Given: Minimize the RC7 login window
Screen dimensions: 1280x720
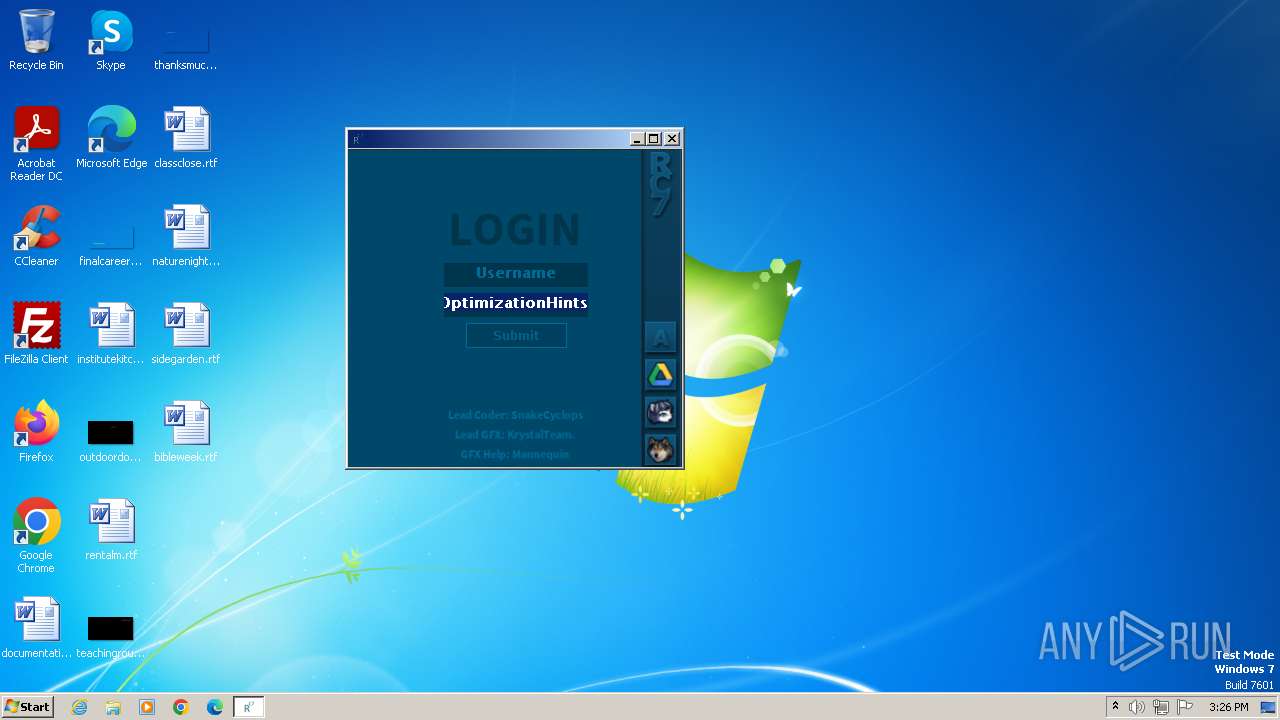Looking at the screenshot, I should click(637, 139).
